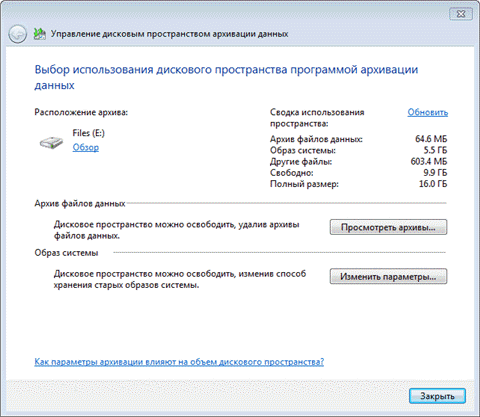Click the 9.9 ГБ free space value

[435, 173]
